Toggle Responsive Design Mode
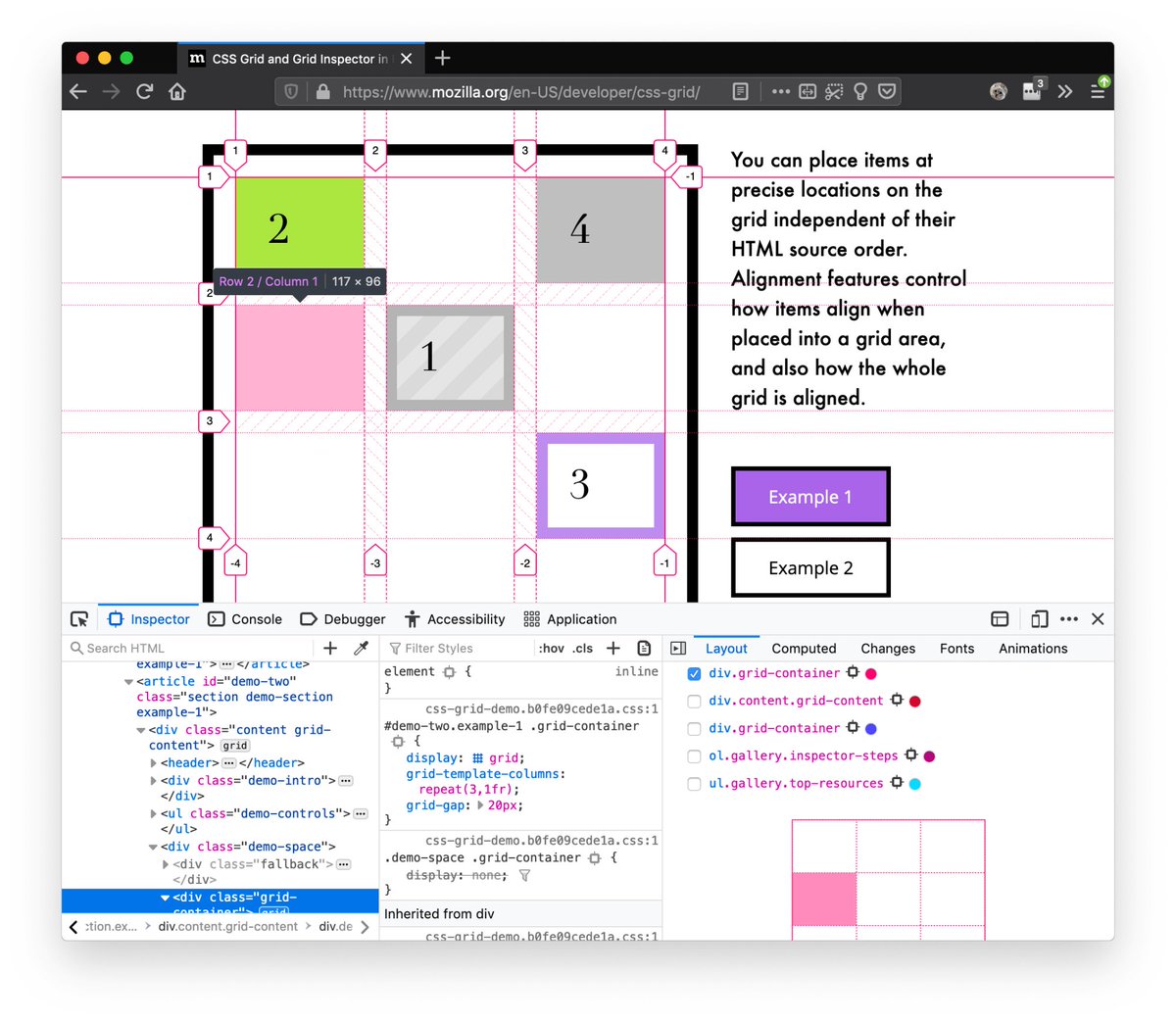Screen dimensions: 1176x1022 point(1040,618)
